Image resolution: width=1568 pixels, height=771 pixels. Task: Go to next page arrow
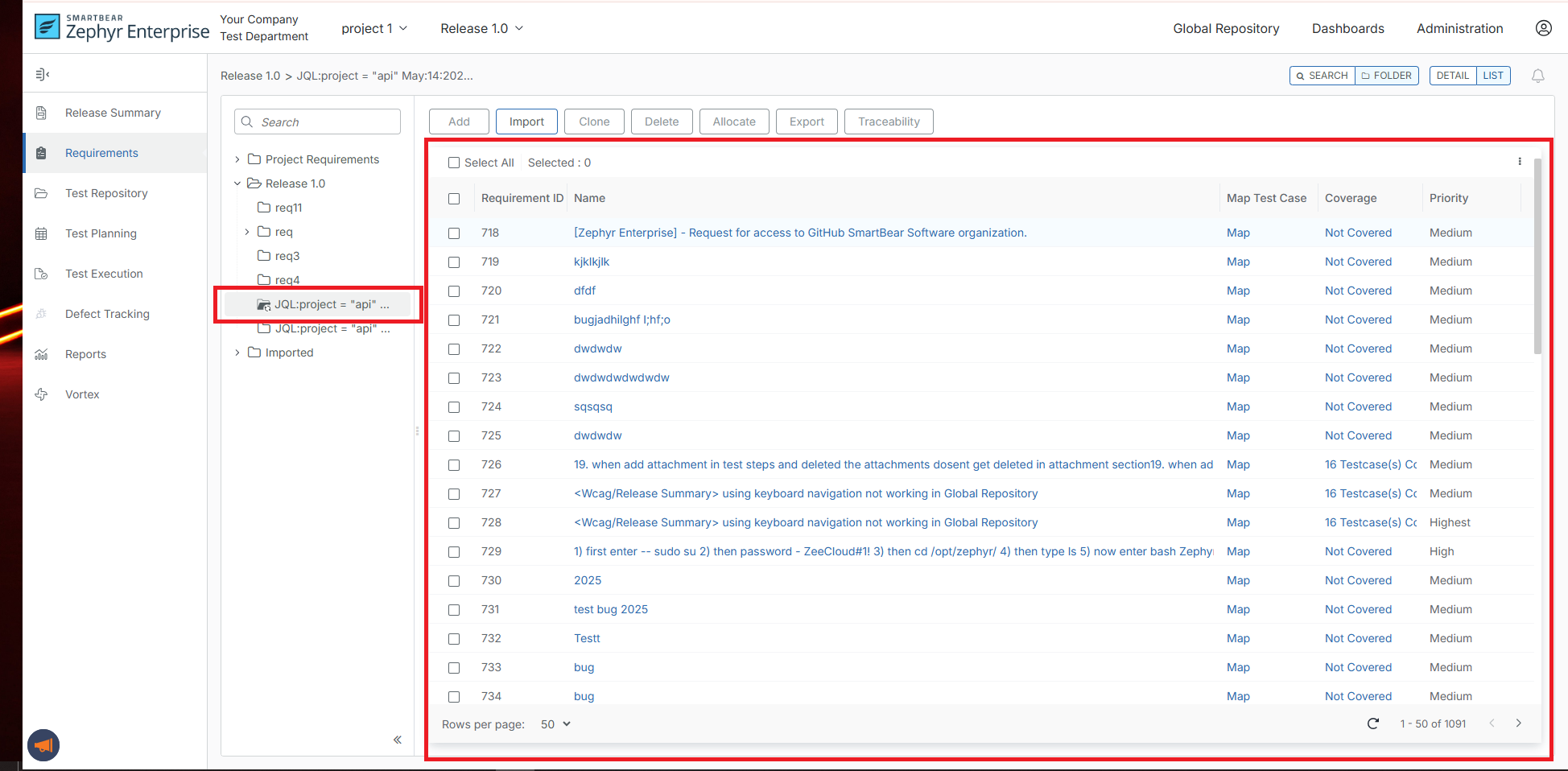click(x=1519, y=724)
